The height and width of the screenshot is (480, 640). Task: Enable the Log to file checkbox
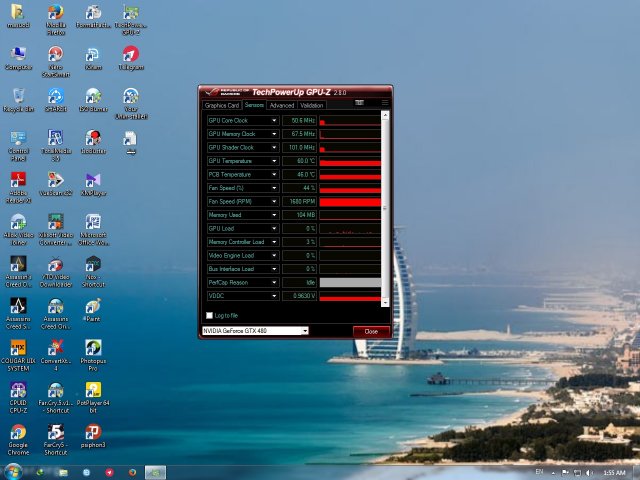pos(209,315)
